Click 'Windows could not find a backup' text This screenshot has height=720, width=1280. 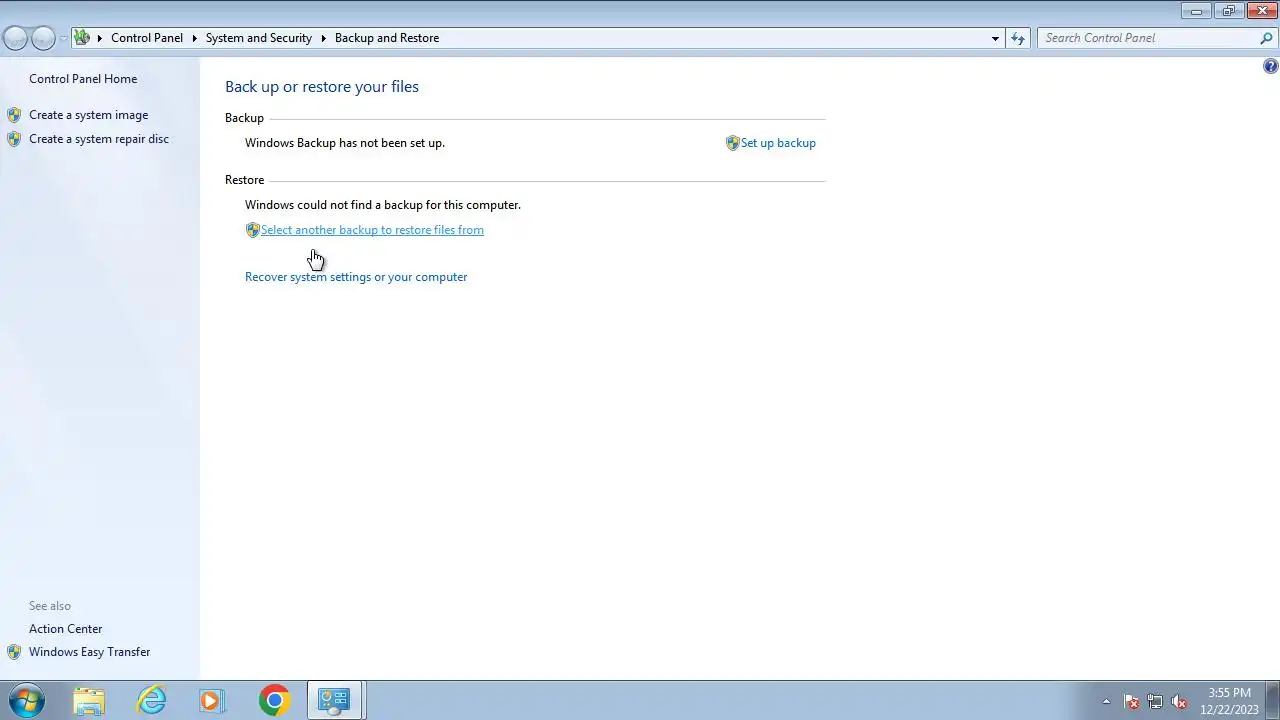[383, 205]
